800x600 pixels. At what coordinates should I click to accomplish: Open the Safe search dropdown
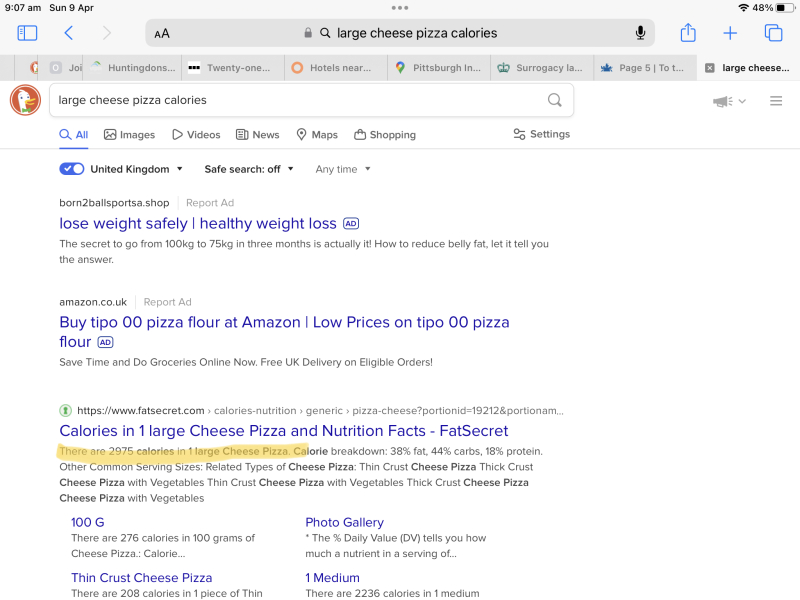point(248,169)
